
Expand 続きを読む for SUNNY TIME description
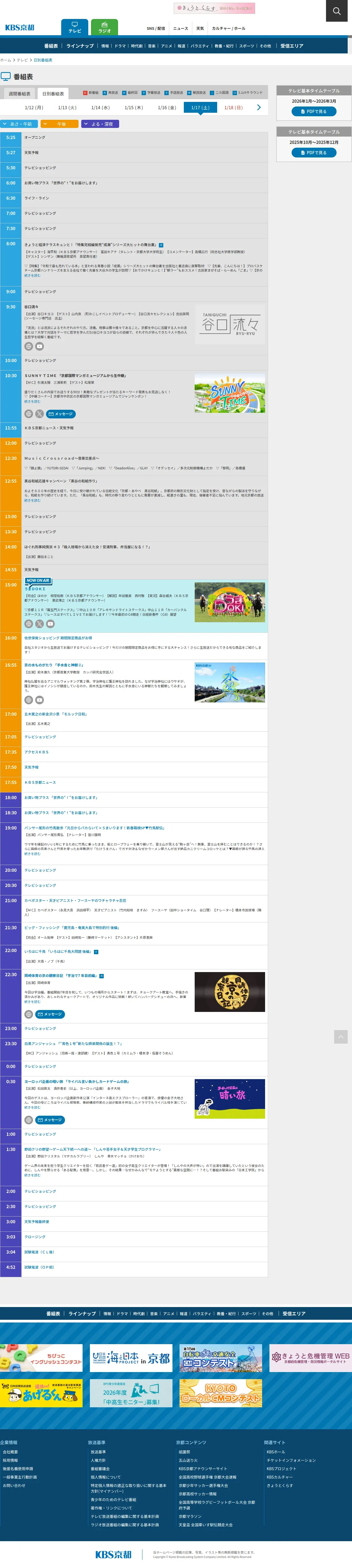point(32,402)
